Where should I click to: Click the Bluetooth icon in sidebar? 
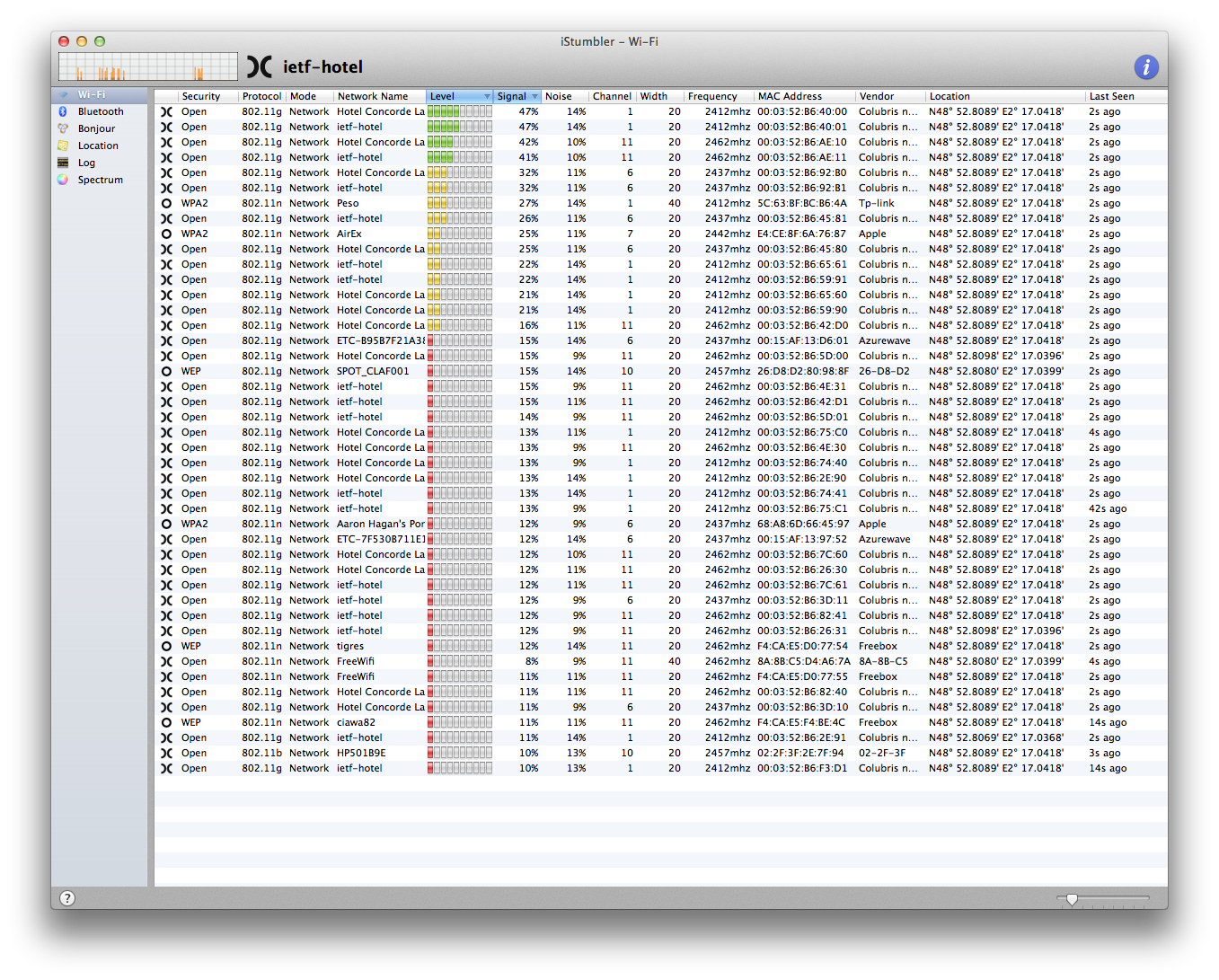(63, 111)
